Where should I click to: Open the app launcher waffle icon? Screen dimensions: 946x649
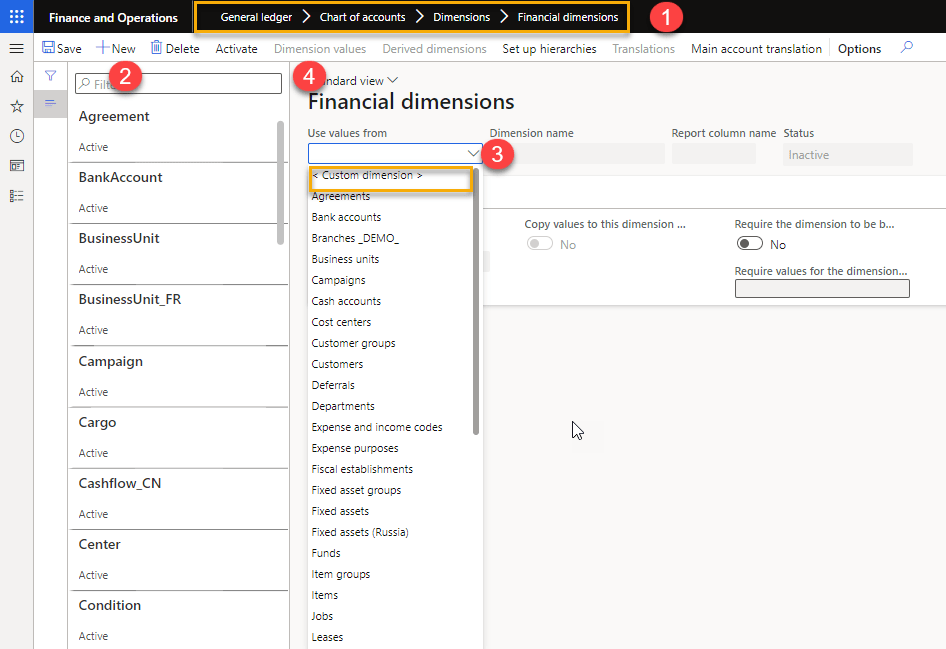(16, 17)
